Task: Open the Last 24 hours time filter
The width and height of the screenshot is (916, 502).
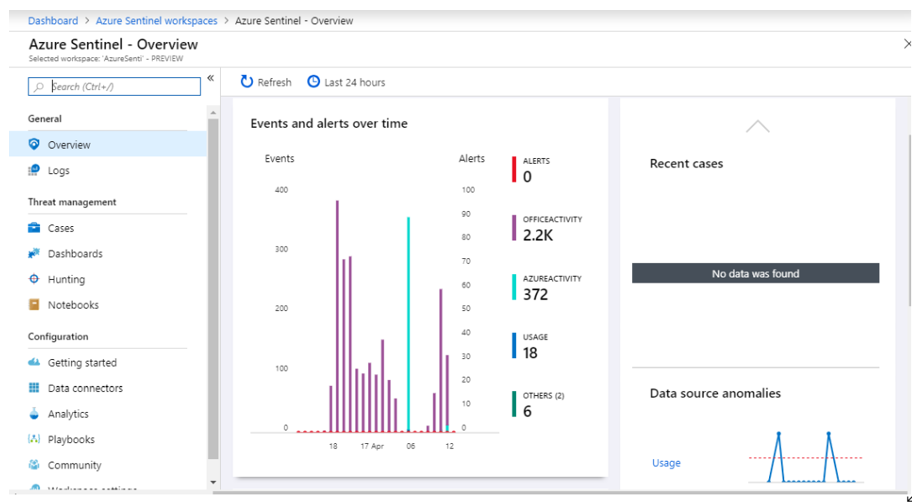Action: 346,82
